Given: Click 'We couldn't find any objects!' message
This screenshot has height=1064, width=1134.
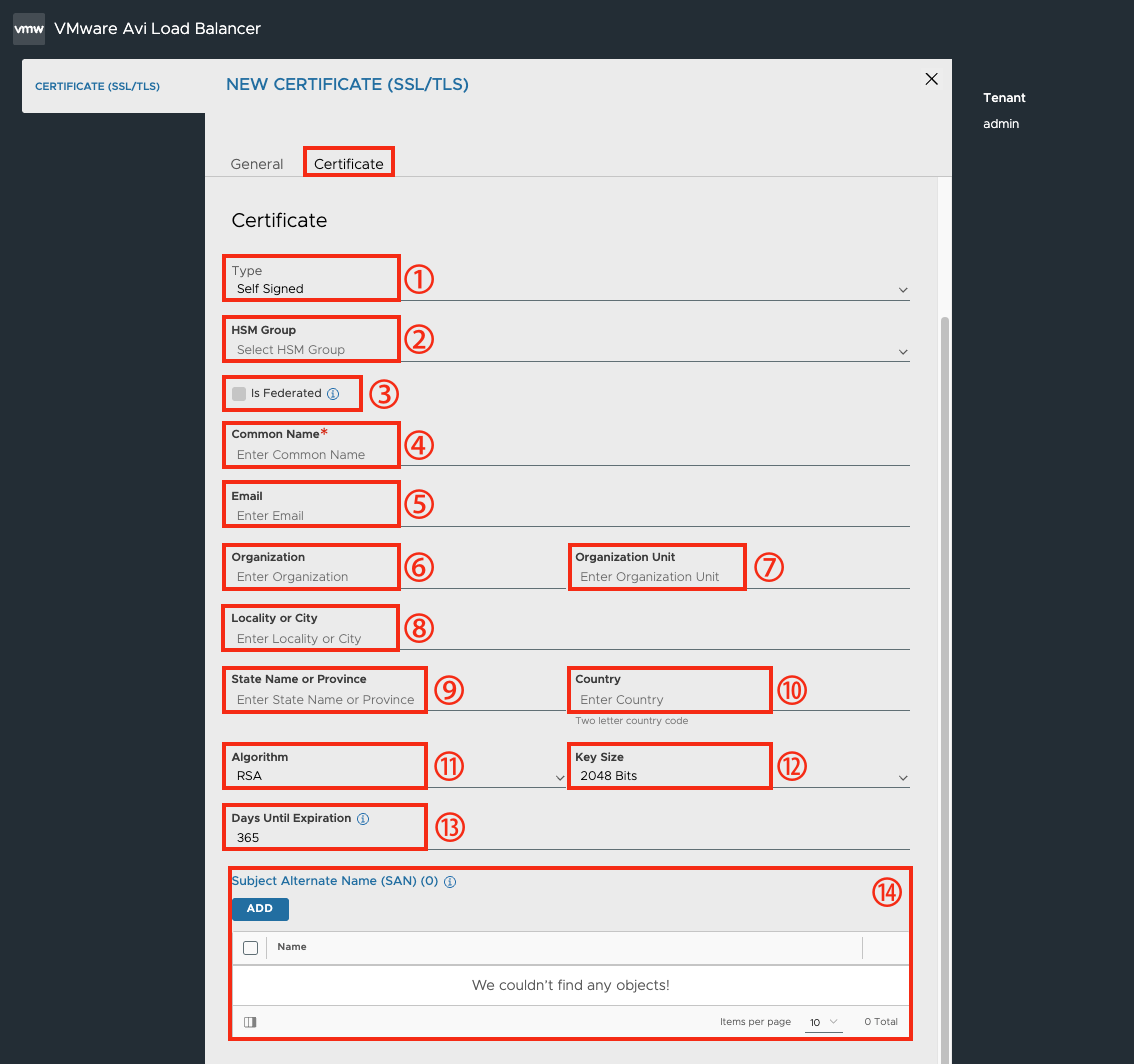Looking at the screenshot, I should (571, 985).
